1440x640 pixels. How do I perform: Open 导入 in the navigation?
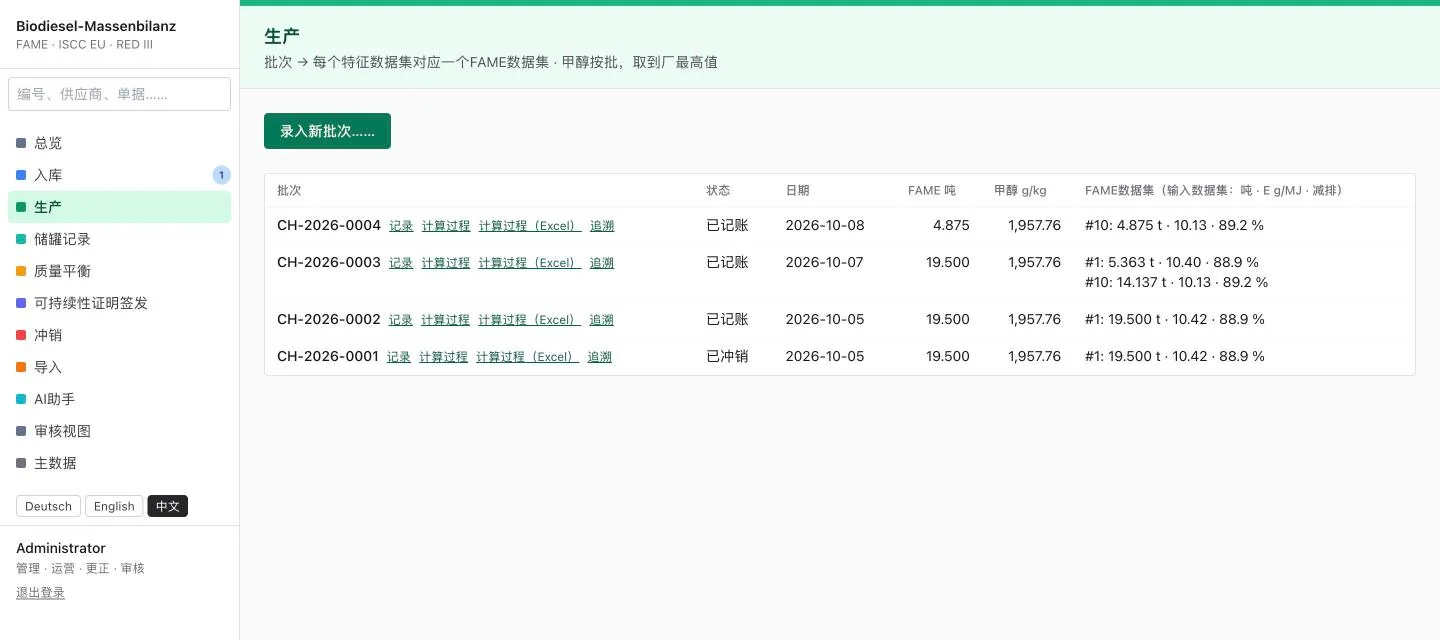click(x=119, y=367)
